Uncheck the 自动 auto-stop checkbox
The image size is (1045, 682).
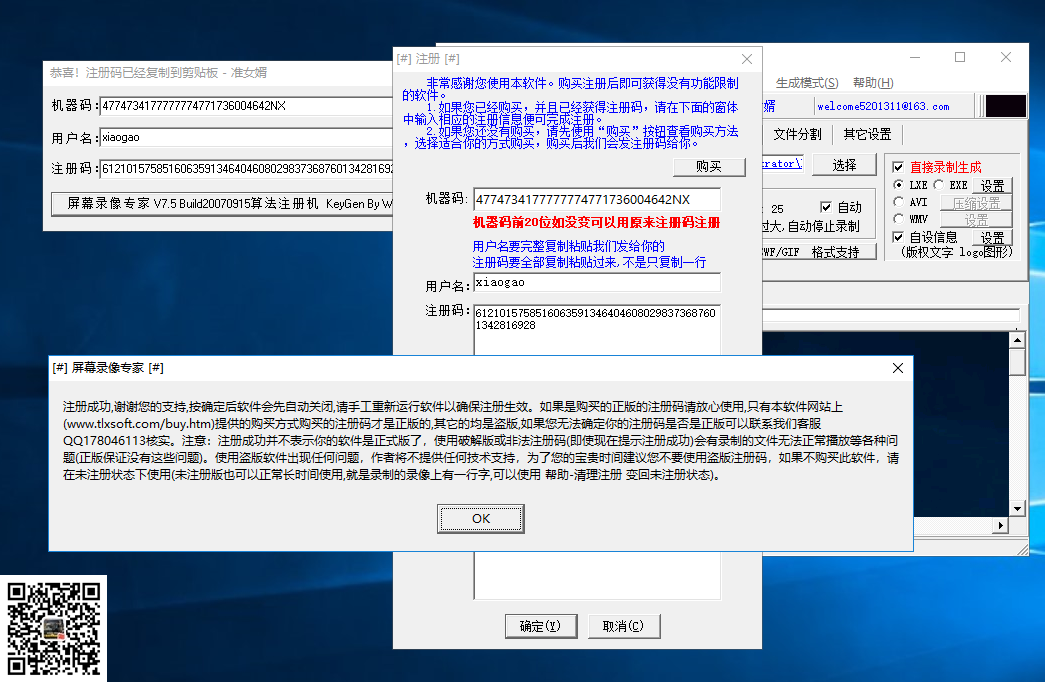coord(825,207)
